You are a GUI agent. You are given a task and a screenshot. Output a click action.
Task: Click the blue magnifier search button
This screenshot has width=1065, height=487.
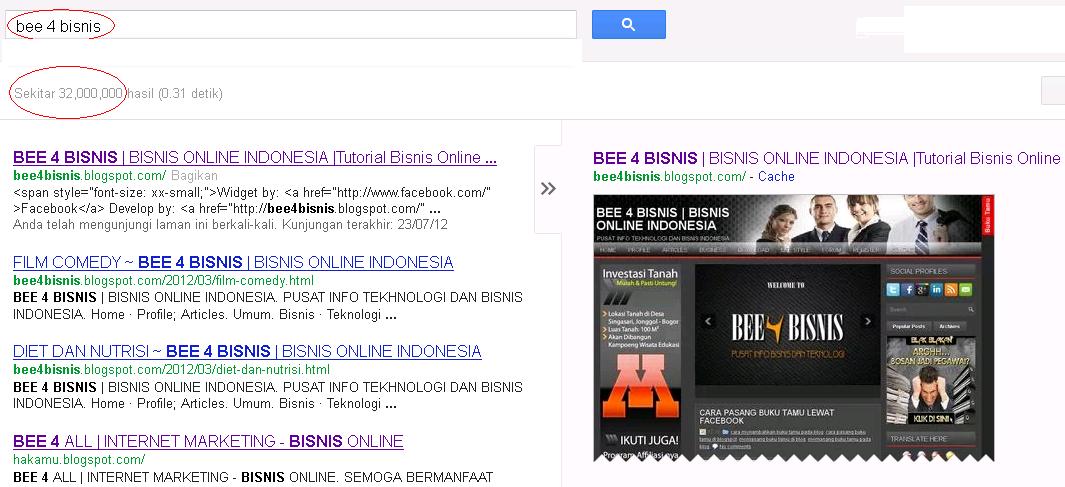[628, 24]
